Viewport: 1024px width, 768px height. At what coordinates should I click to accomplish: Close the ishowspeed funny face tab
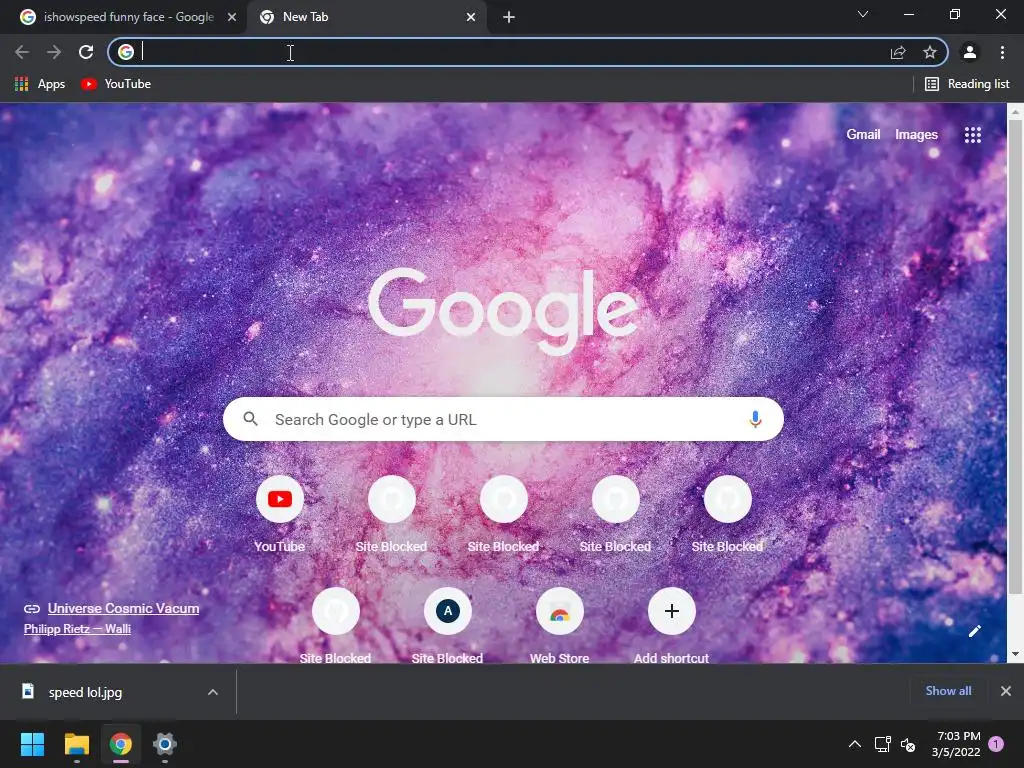pyautogui.click(x=232, y=18)
